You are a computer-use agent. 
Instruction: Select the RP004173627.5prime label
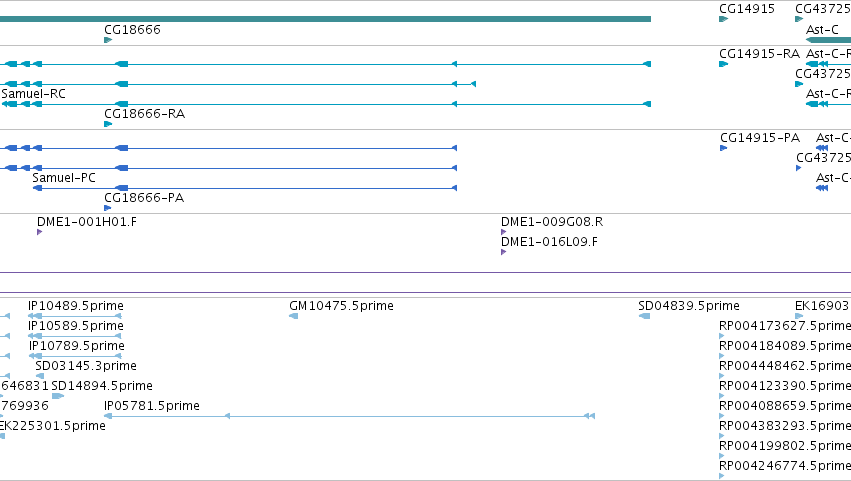click(x=785, y=326)
